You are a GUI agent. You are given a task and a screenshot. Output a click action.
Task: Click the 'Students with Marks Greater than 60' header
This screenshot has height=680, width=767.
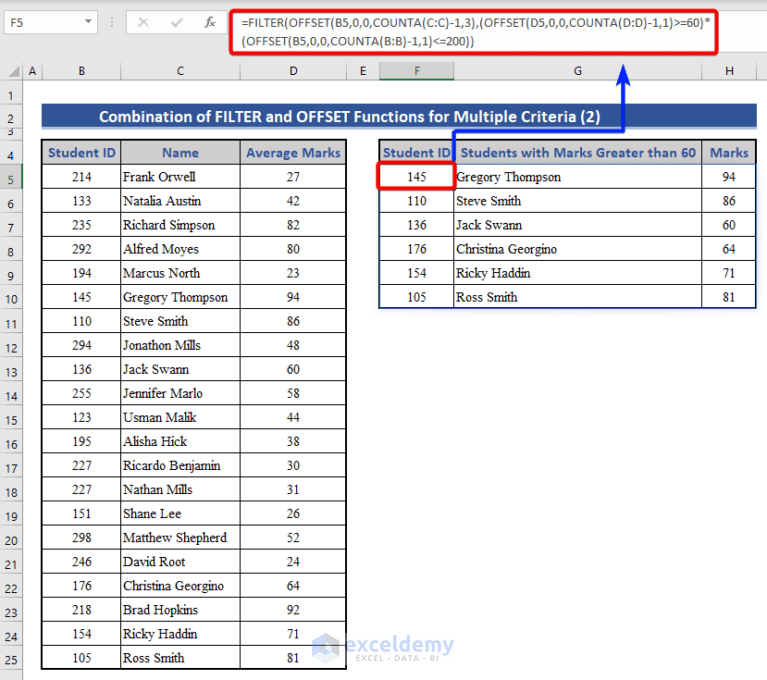(x=578, y=153)
